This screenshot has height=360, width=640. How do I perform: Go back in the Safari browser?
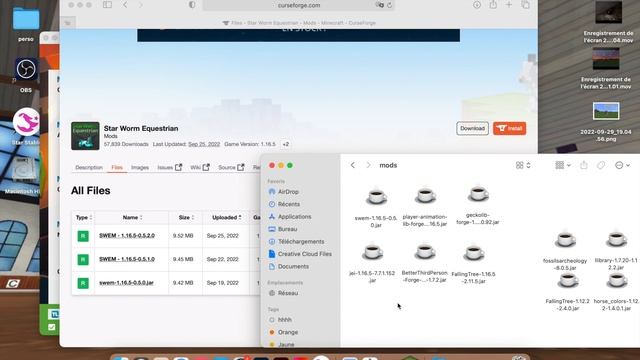pyautogui.click(x=125, y=5)
